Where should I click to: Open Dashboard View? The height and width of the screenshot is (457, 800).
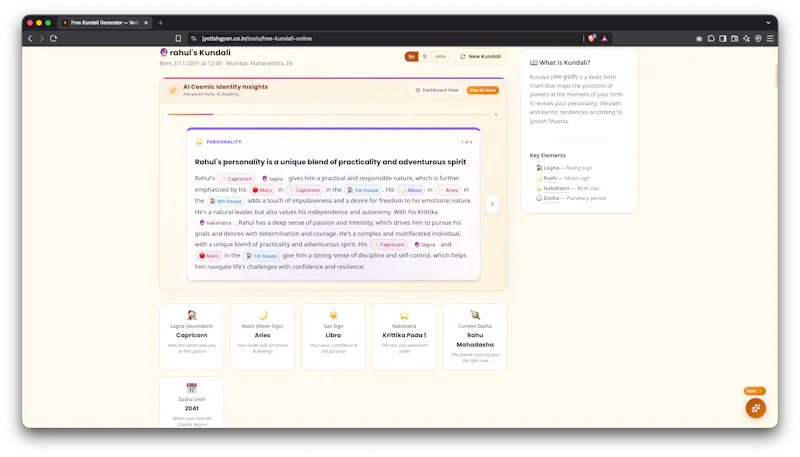(x=437, y=90)
